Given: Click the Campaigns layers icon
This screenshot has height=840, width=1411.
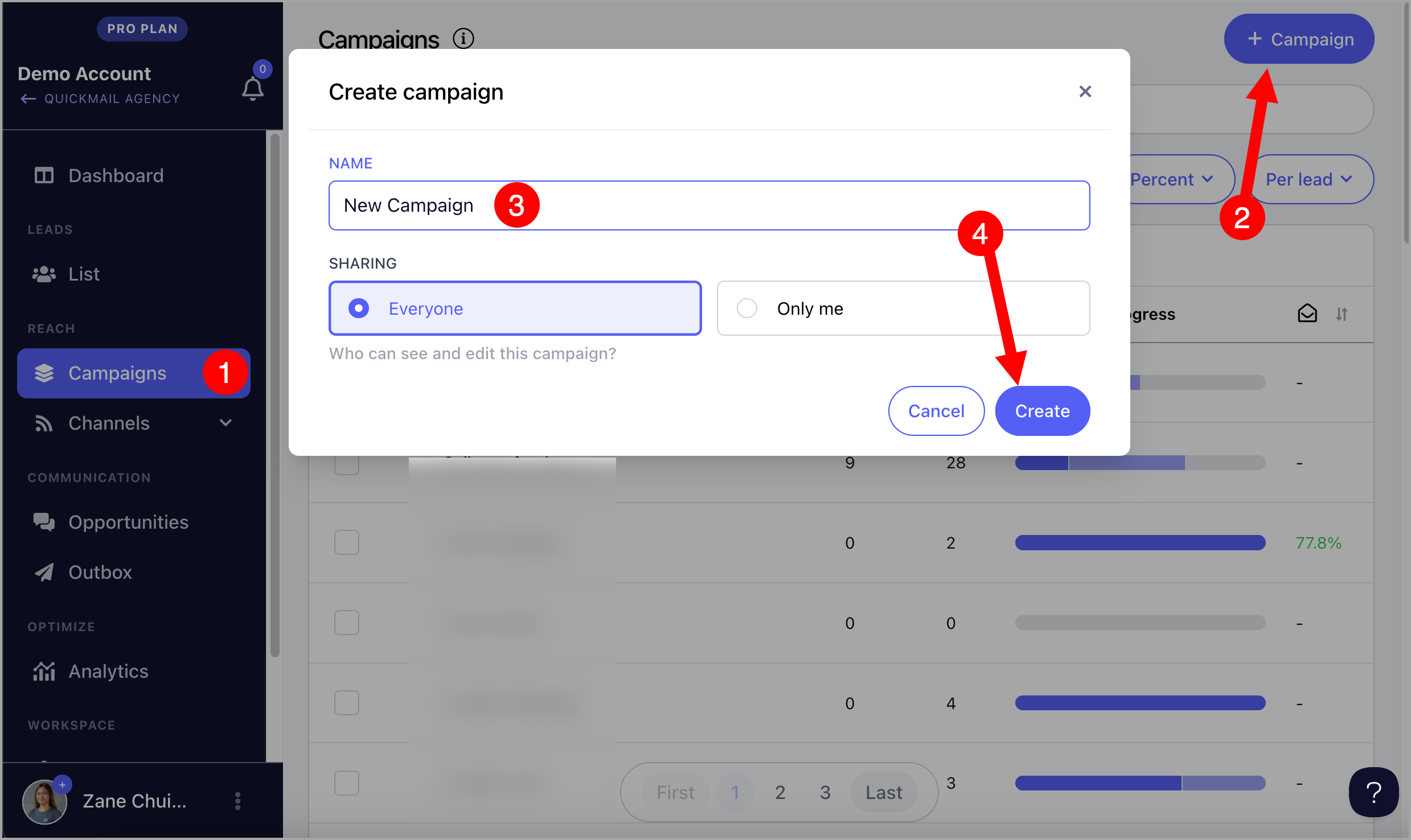Looking at the screenshot, I should [x=44, y=373].
